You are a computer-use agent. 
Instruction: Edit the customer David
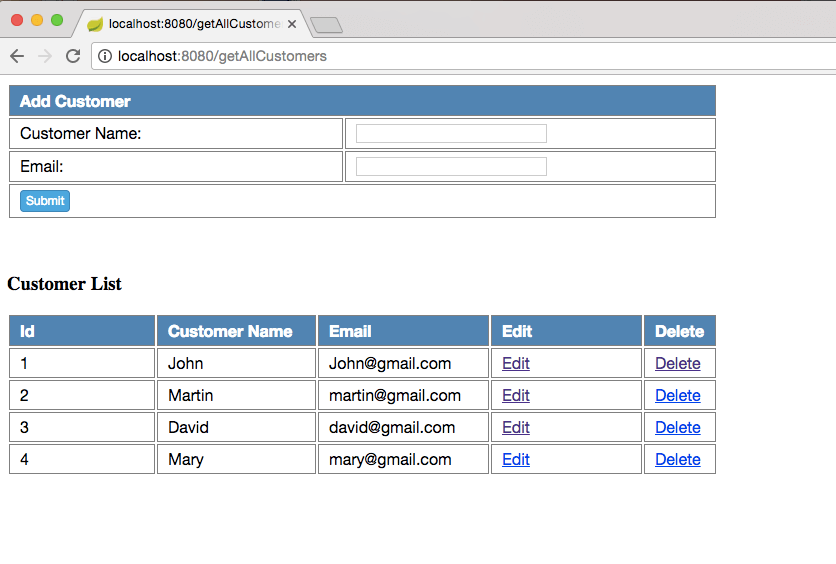[516, 428]
